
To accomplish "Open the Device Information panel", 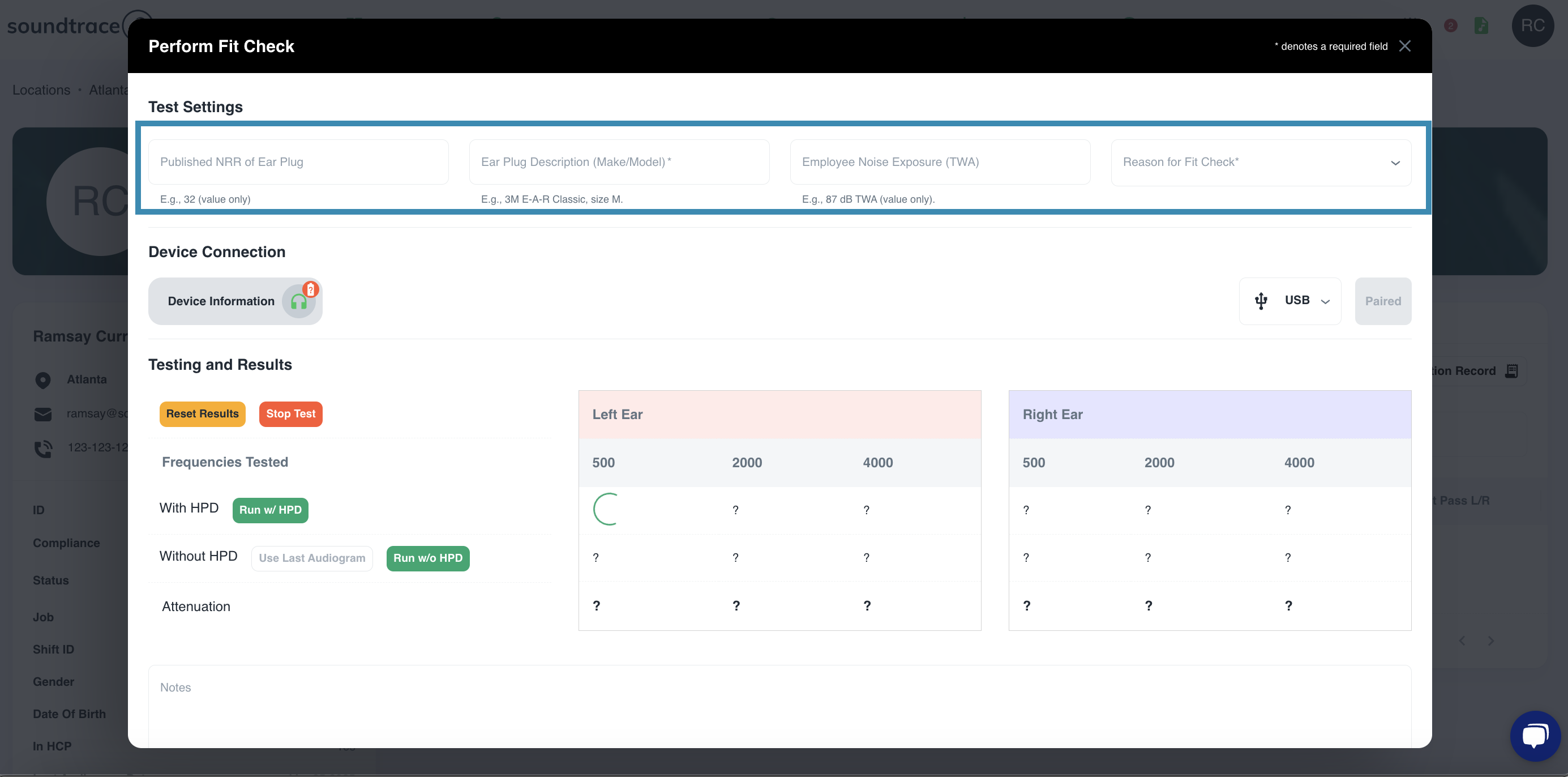I will (x=235, y=301).
